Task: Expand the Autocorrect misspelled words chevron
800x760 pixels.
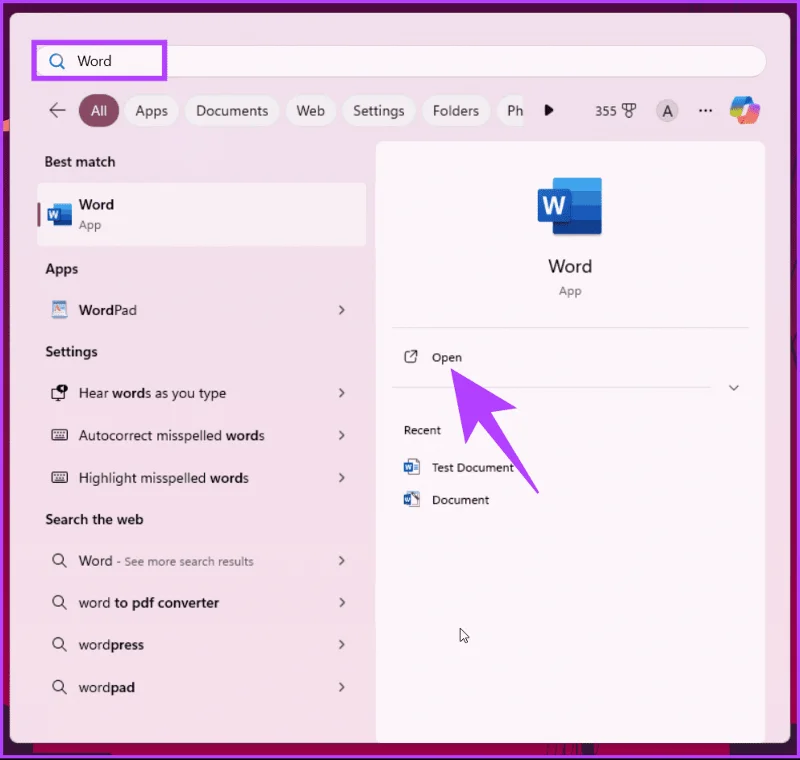Action: [x=341, y=435]
